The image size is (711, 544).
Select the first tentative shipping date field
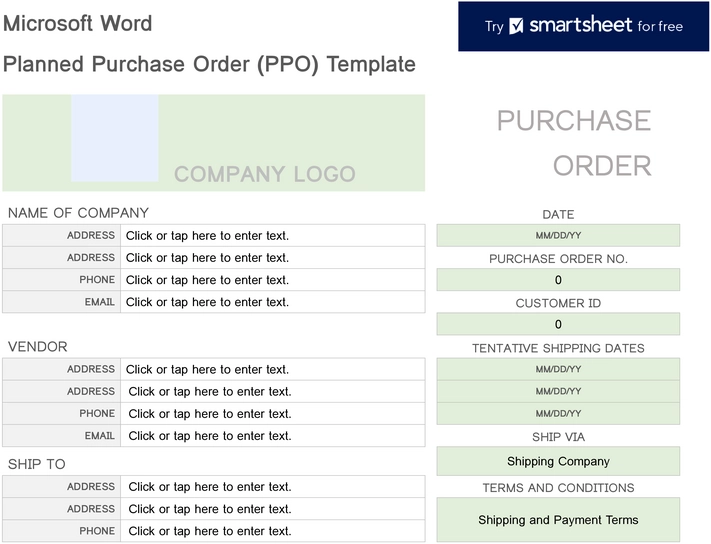tap(558, 369)
